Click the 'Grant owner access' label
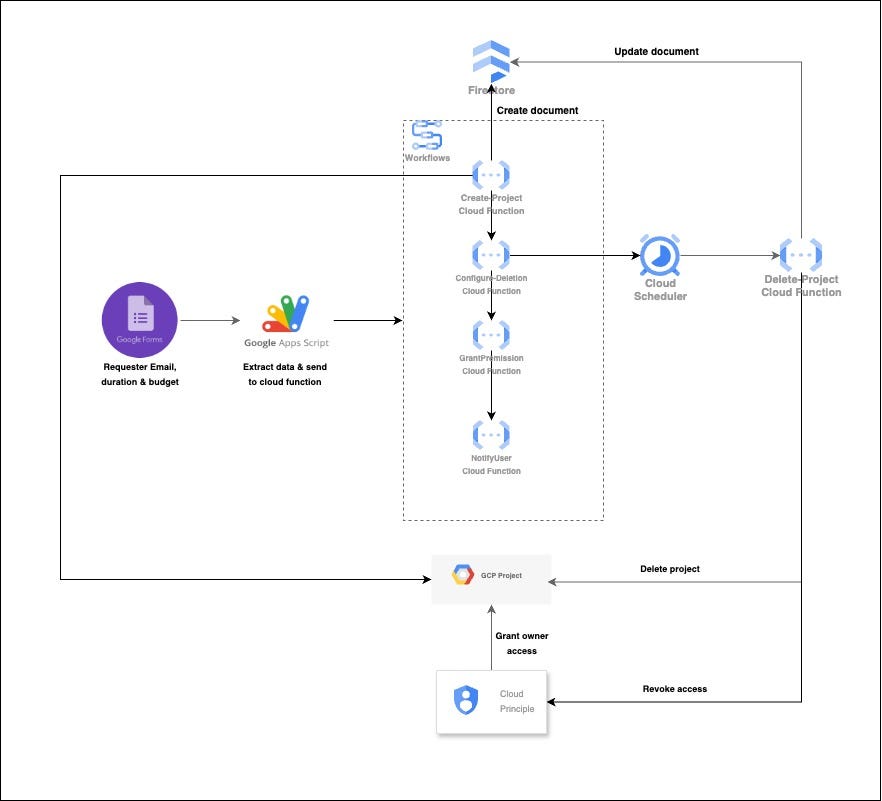 point(522,643)
